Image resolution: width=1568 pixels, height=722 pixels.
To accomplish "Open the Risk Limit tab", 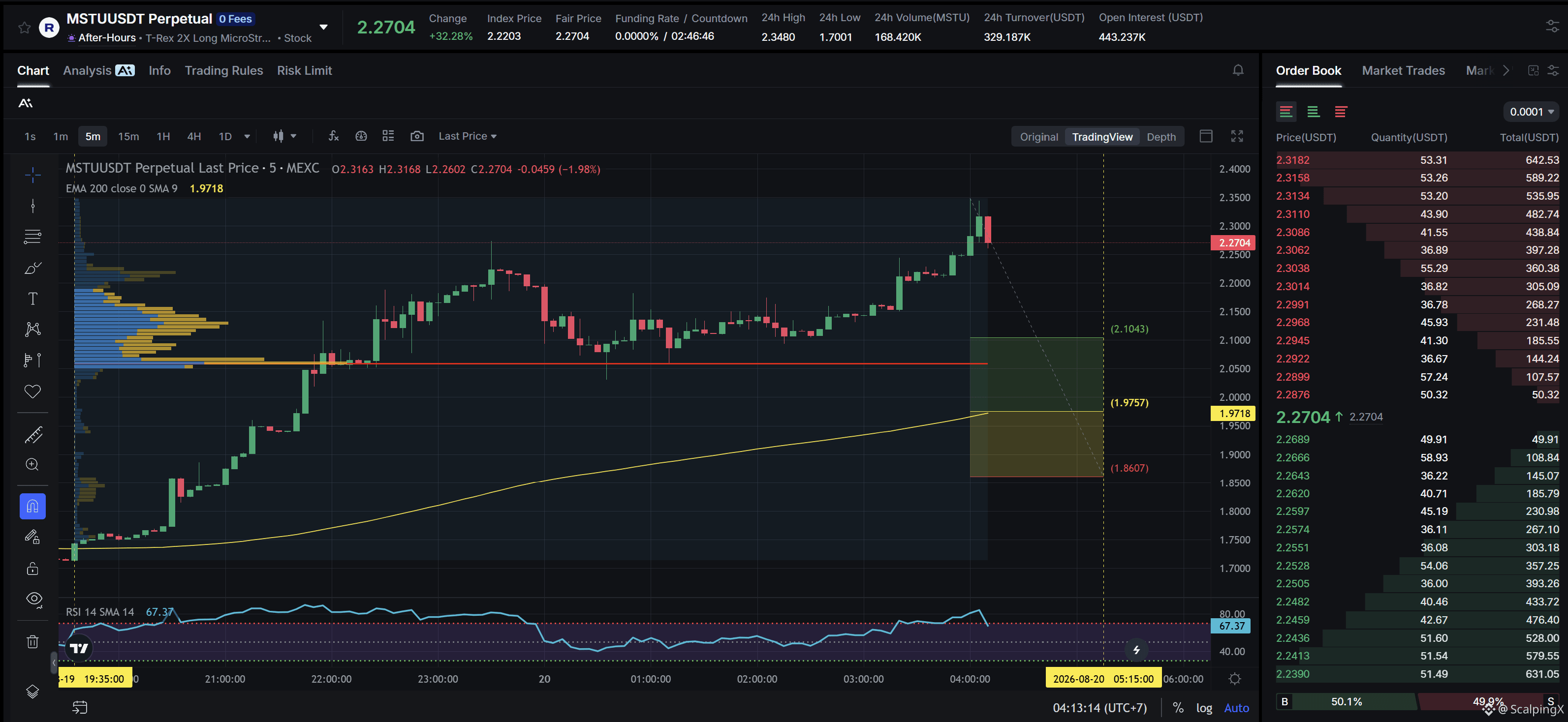I will click(x=304, y=70).
